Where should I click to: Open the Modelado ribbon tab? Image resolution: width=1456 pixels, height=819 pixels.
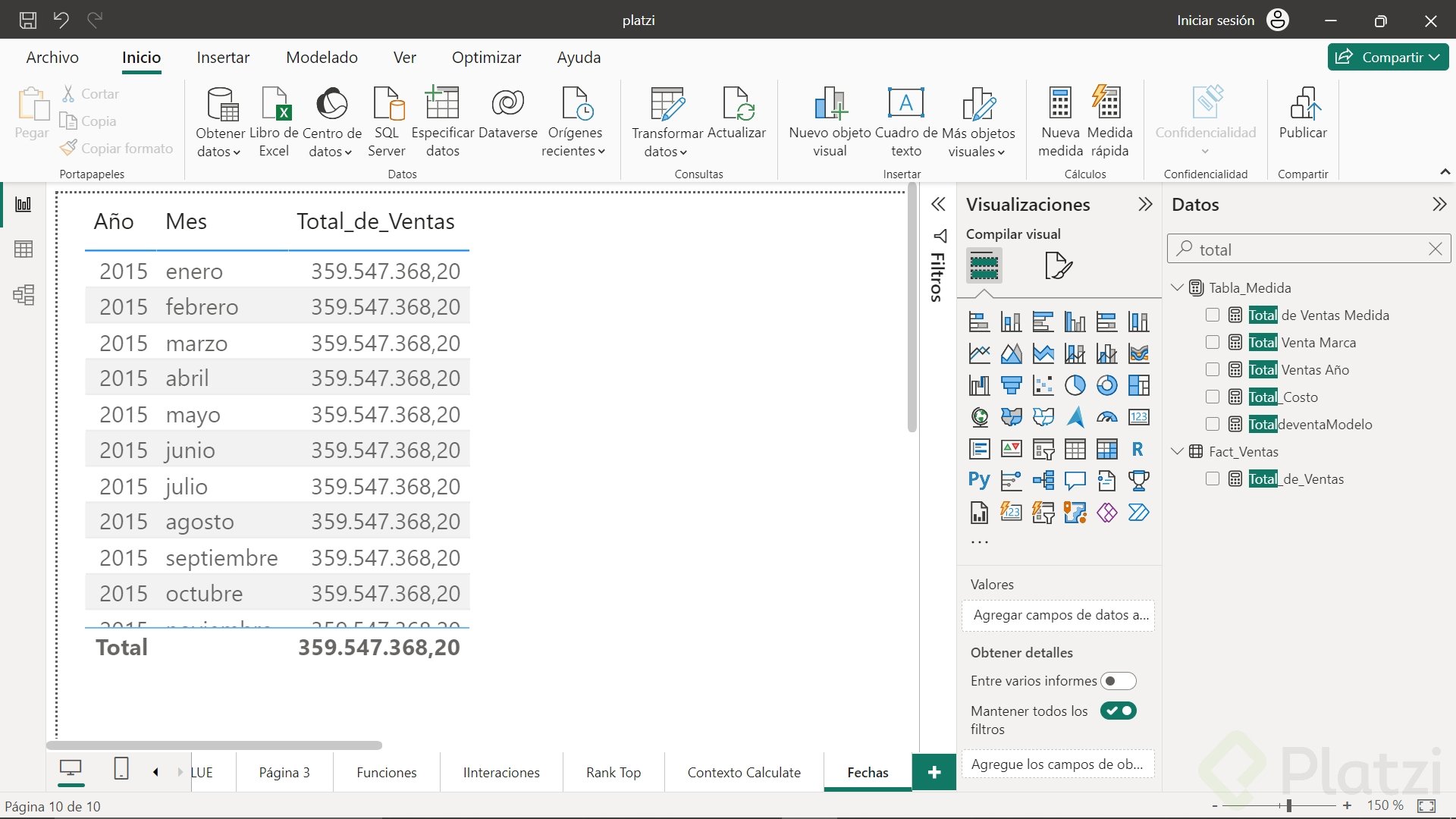click(322, 58)
